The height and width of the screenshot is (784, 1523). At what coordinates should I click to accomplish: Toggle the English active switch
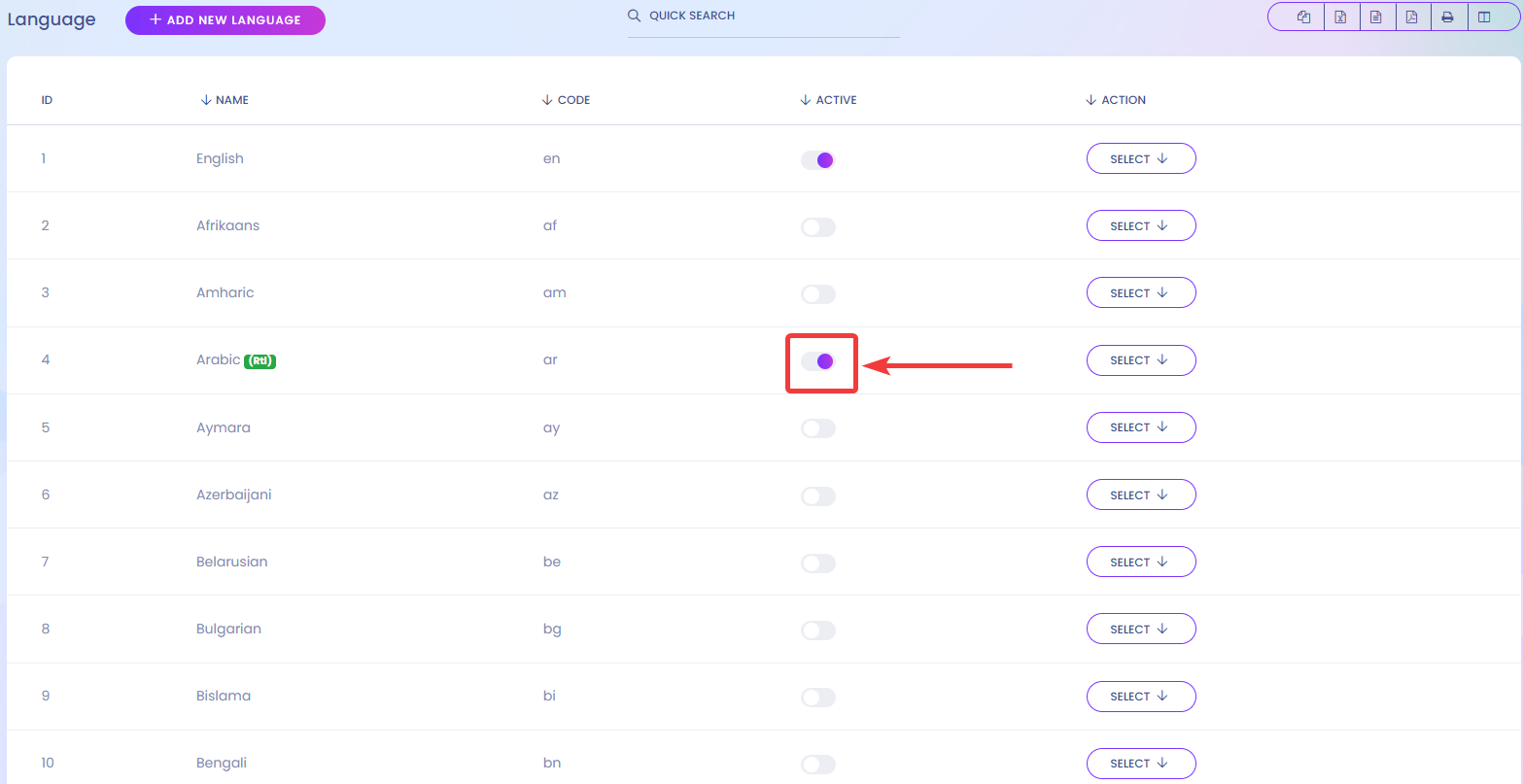[818, 160]
